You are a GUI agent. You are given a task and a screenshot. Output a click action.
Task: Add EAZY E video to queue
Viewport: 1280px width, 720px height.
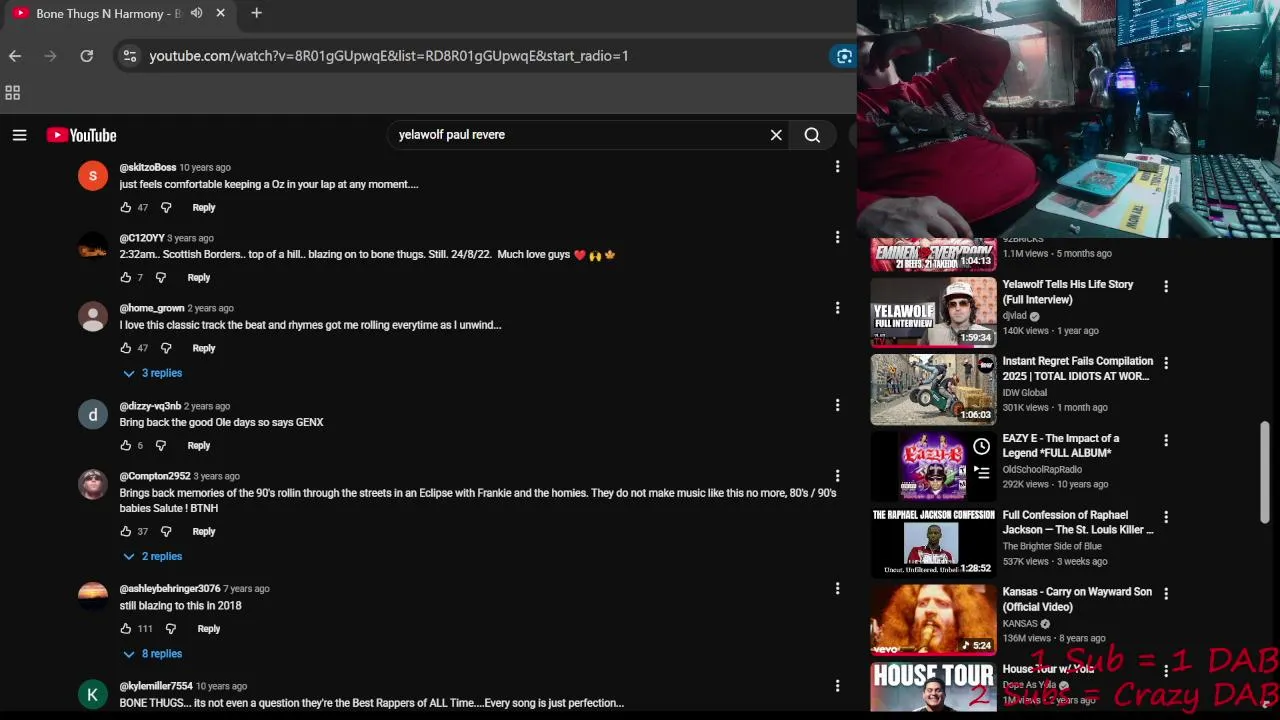click(x=981, y=473)
